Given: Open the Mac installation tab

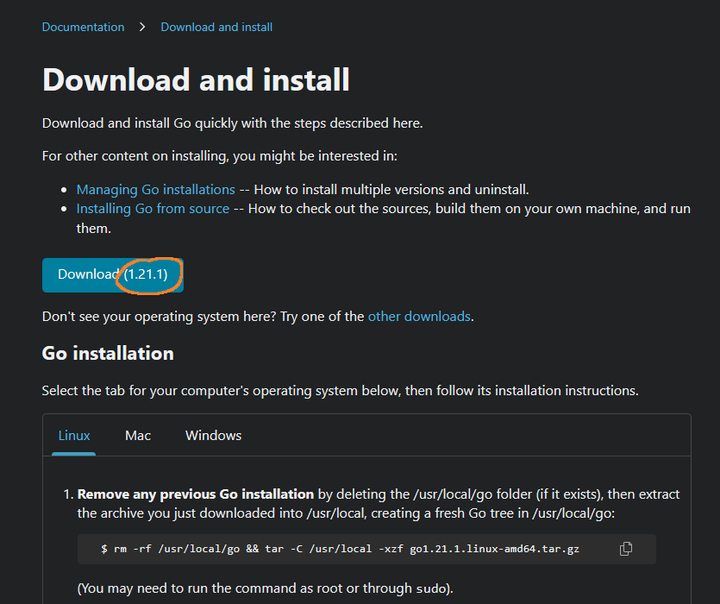Looking at the screenshot, I should 138,436.
